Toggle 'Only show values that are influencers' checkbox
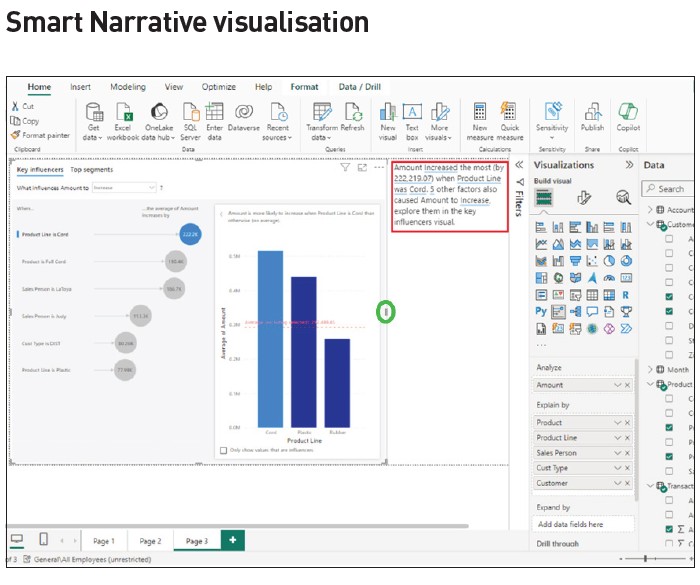This screenshot has height=585, width=700. click(223, 451)
